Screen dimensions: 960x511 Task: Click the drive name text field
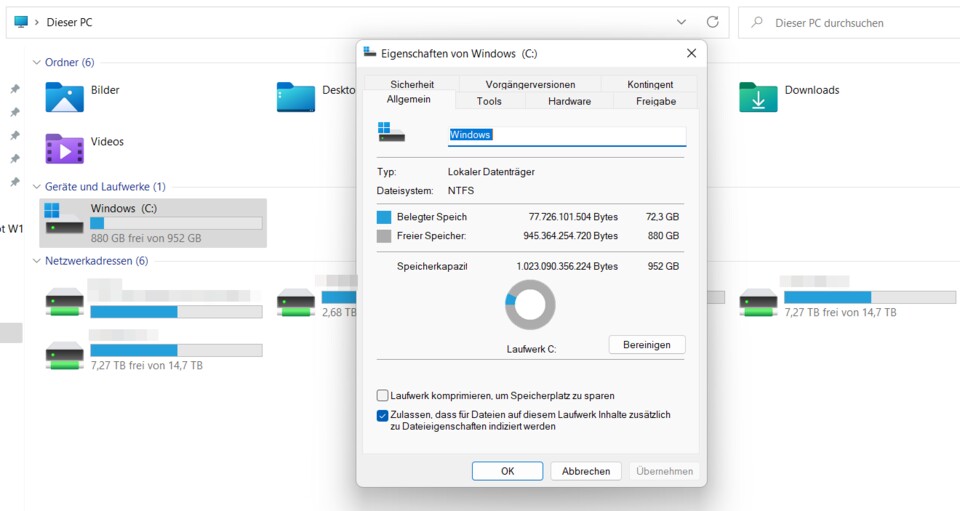coord(566,135)
